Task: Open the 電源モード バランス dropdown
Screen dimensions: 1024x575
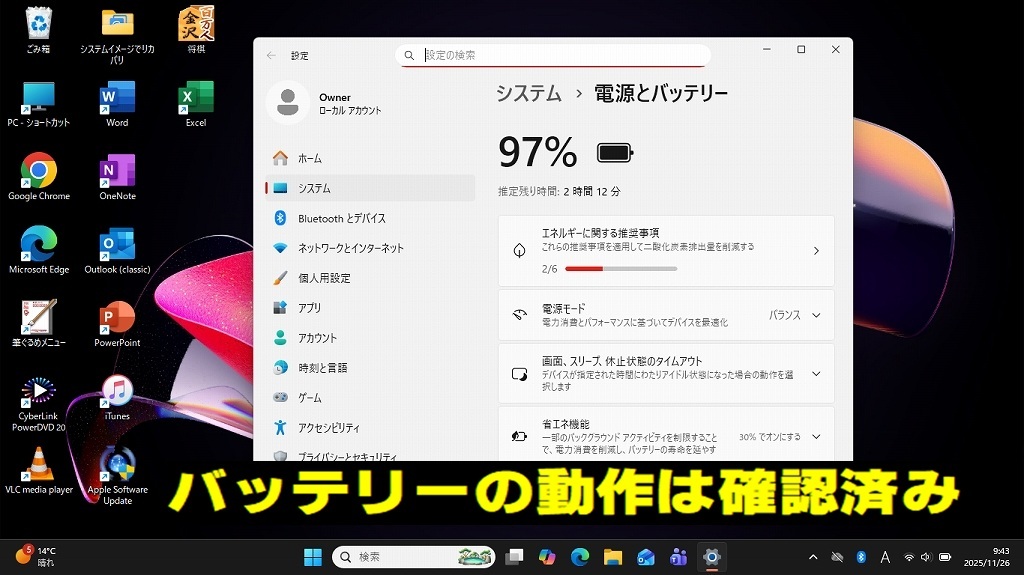Action: click(x=795, y=315)
